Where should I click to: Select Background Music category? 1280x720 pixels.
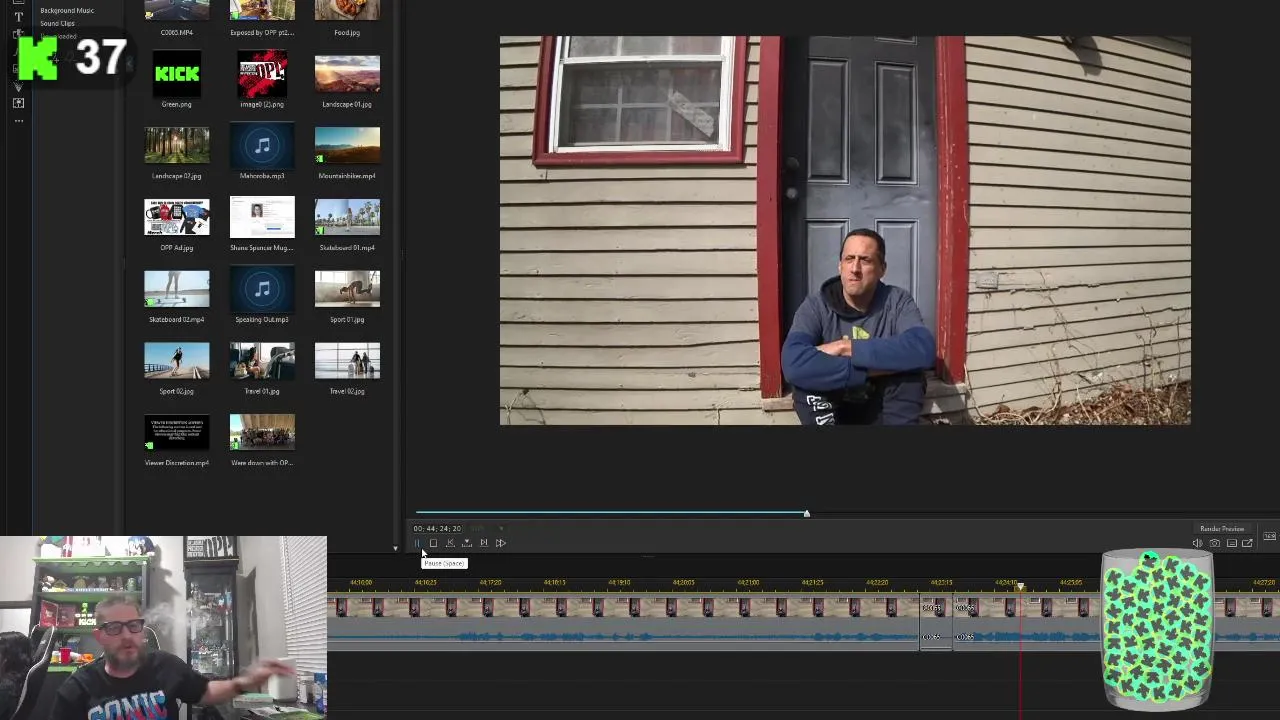67,10
